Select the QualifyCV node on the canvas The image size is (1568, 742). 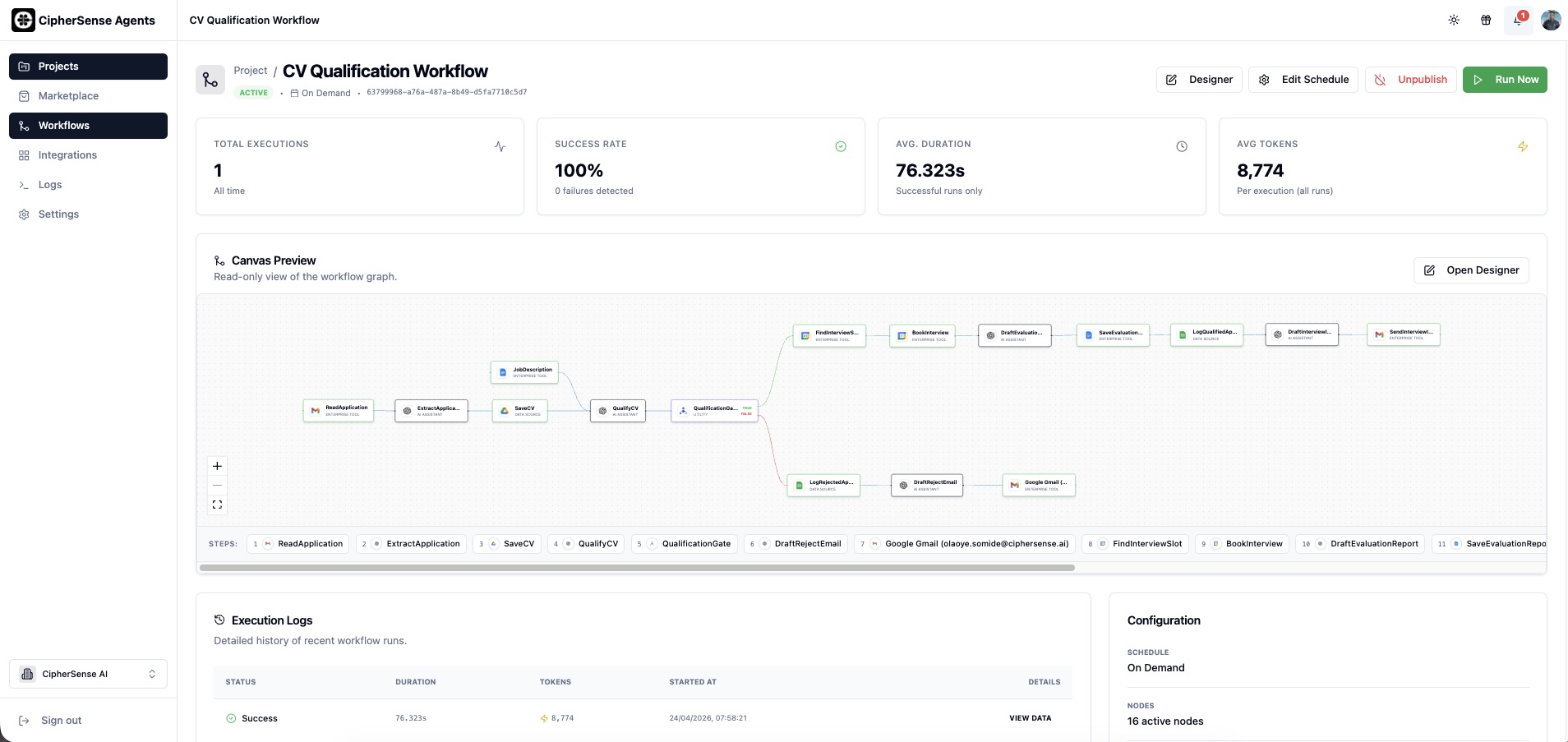pos(618,410)
